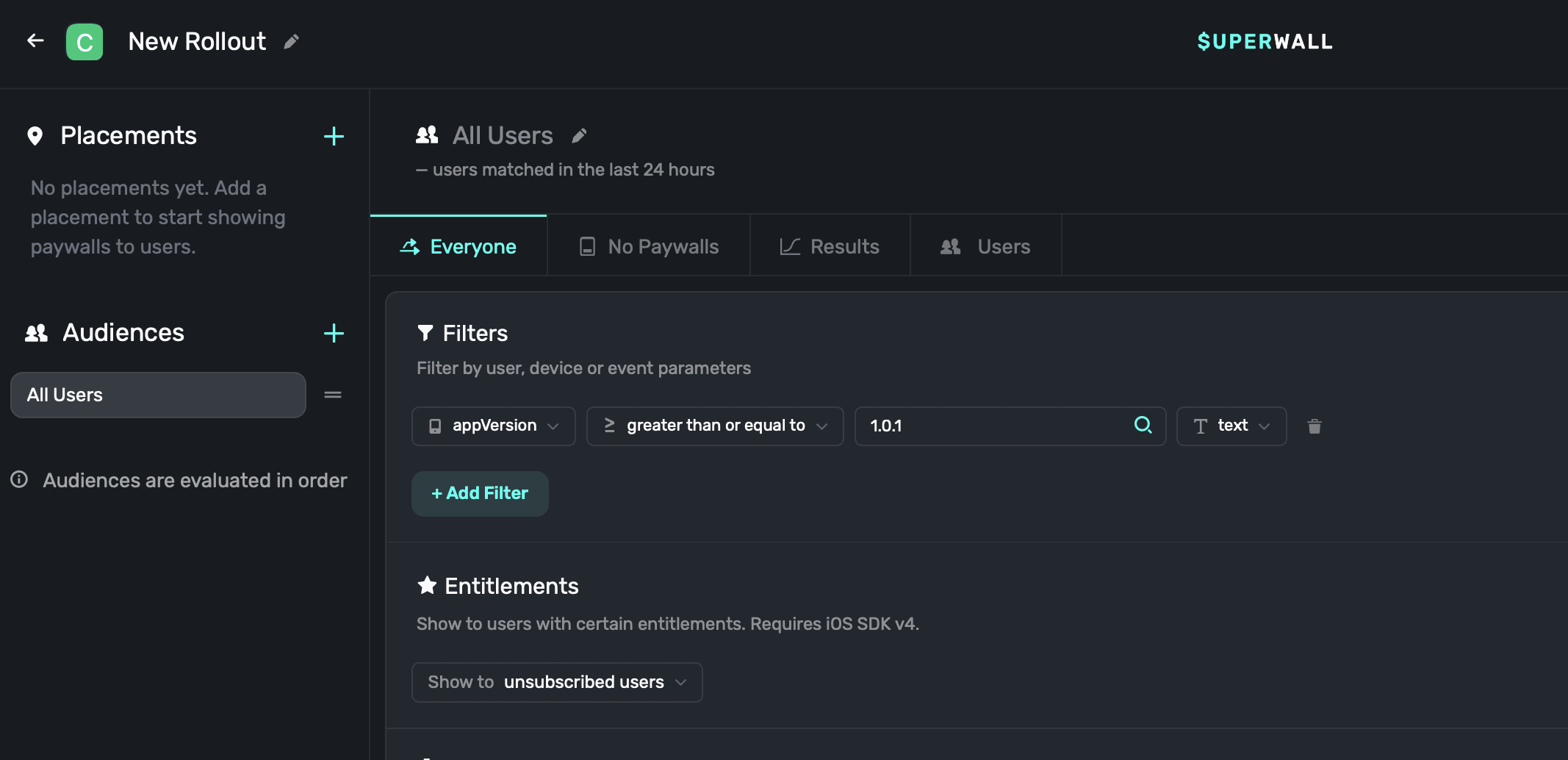
Task: Click the All Users drag handle icon
Action: tap(333, 395)
